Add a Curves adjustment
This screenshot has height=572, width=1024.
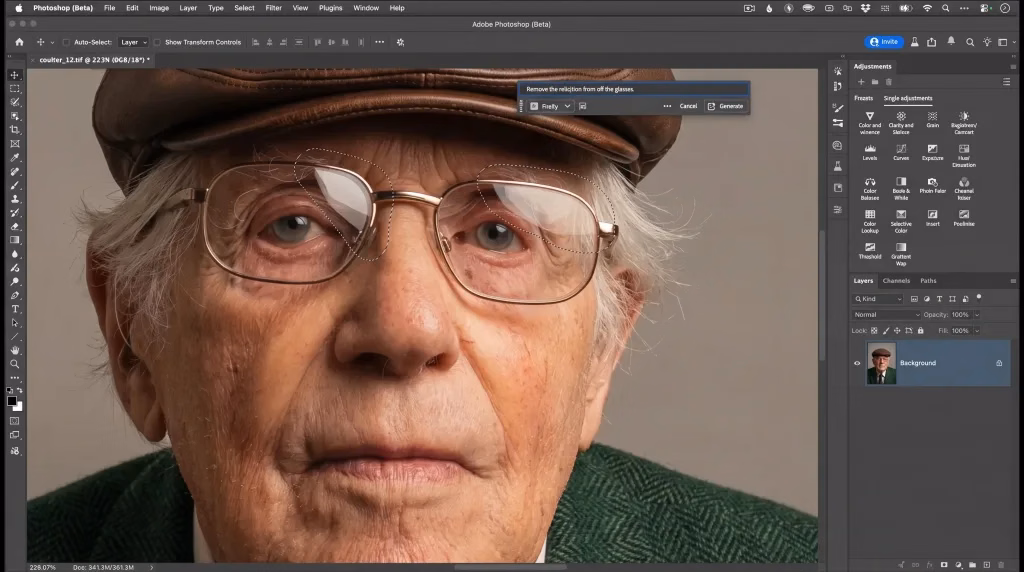point(901,152)
